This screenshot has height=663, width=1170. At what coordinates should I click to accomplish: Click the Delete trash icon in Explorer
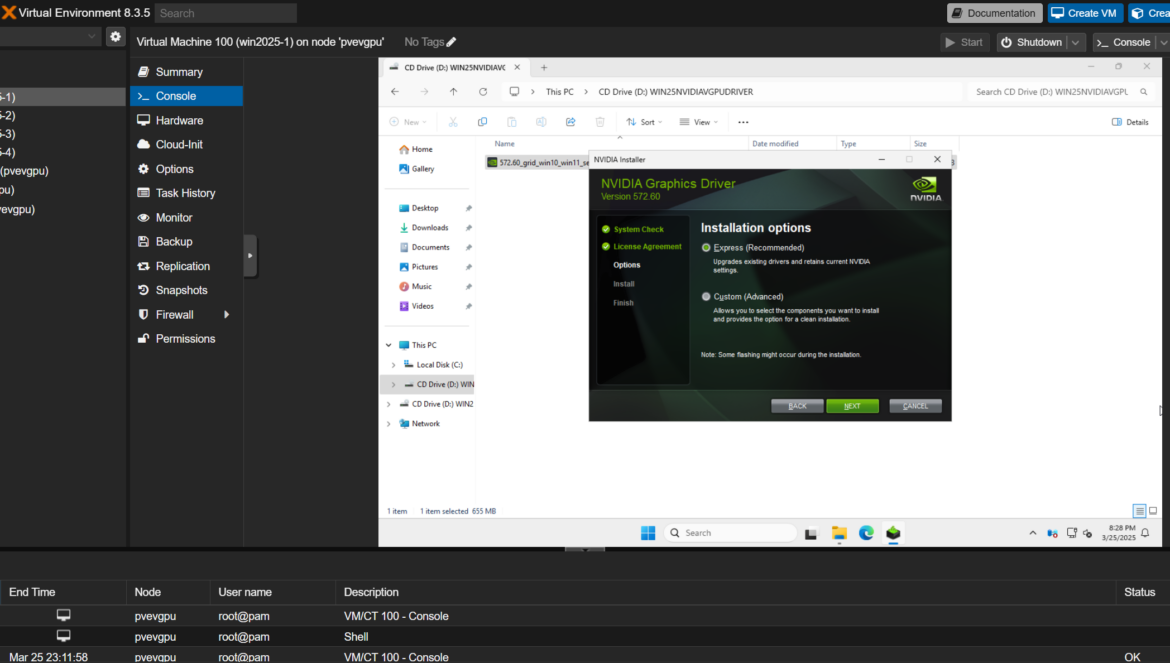pyautogui.click(x=600, y=122)
